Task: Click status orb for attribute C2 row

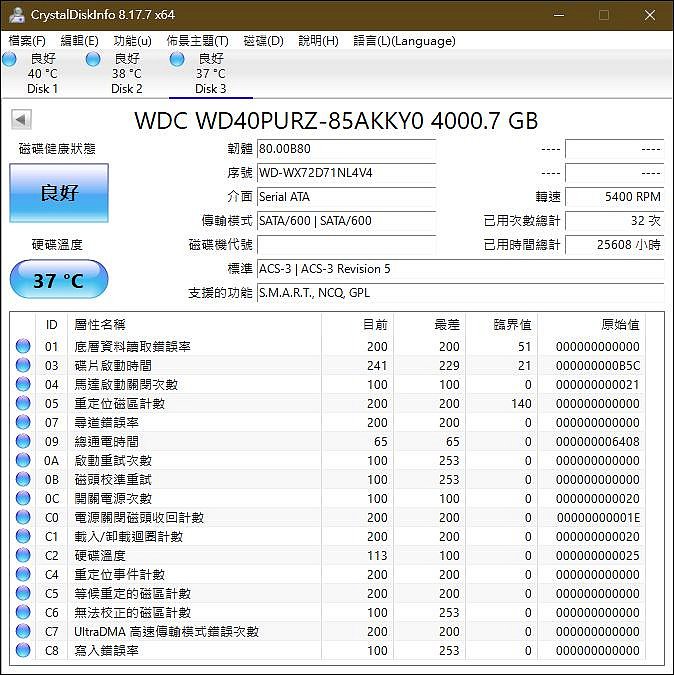Action: (23, 555)
